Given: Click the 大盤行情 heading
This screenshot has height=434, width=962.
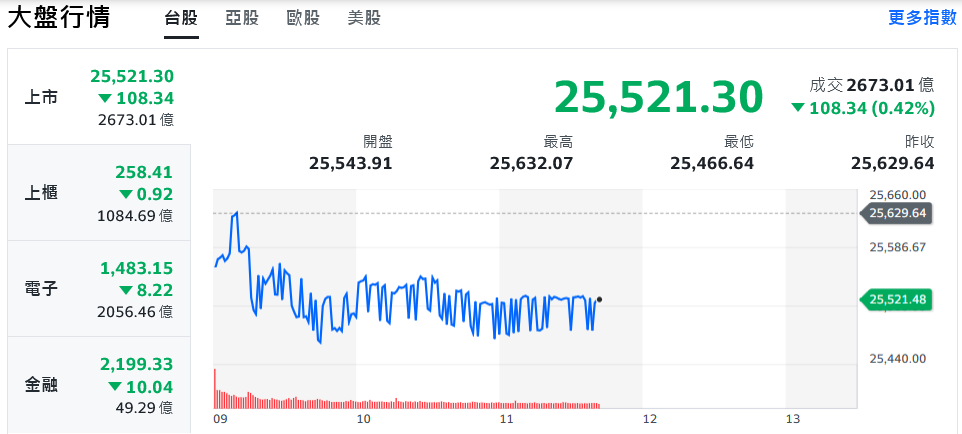Looking at the screenshot, I should tap(59, 18).
